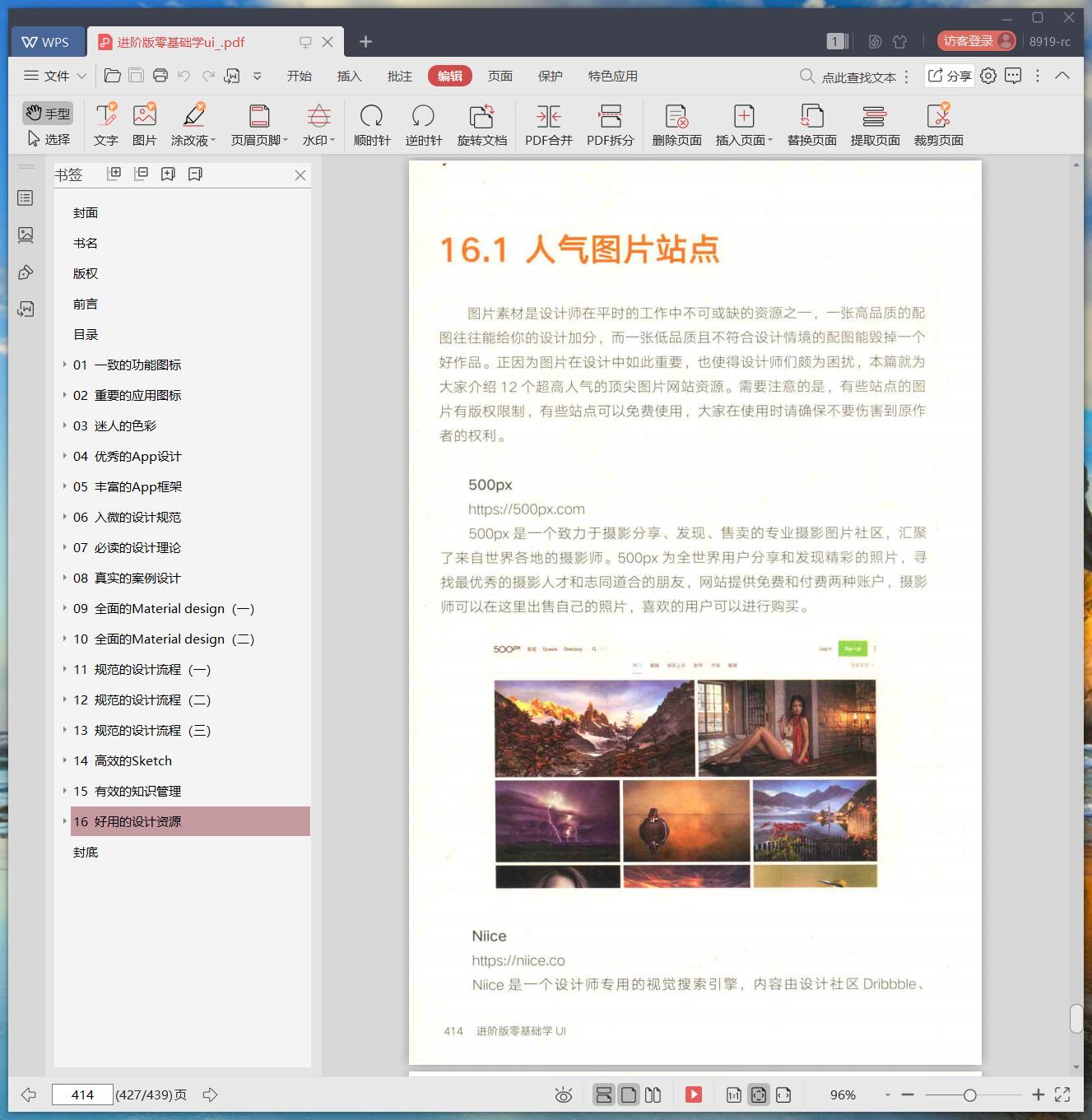Click PDF Merge (PDF合并)
Viewport: 1092px width, 1120px height.
coord(548,124)
